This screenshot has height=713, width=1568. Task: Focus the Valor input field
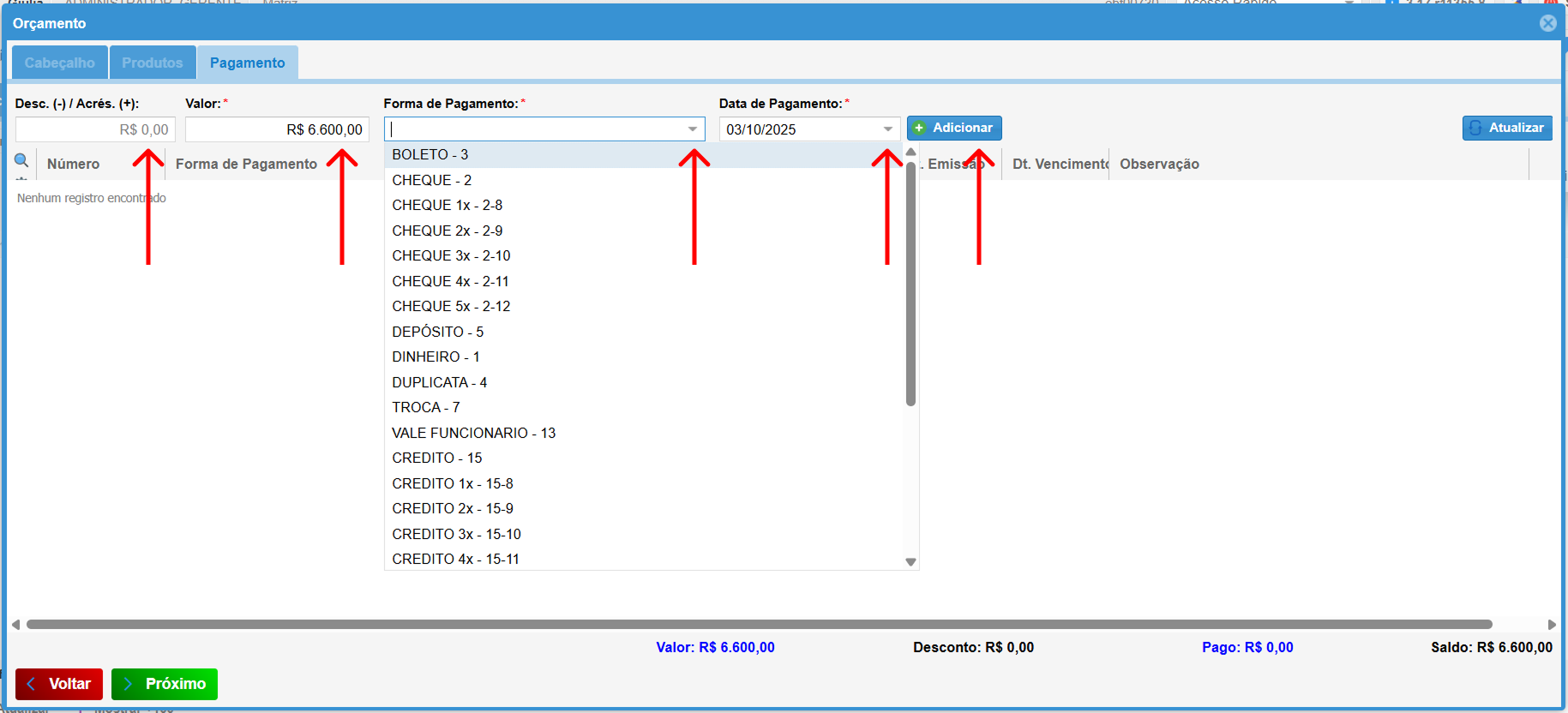point(277,129)
